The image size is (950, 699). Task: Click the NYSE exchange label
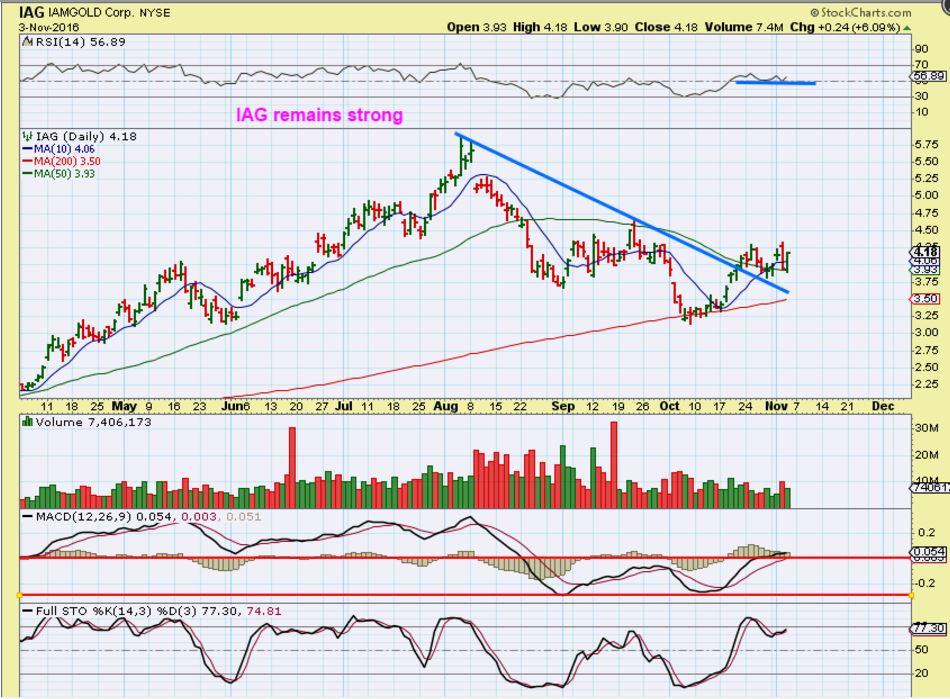coord(155,13)
